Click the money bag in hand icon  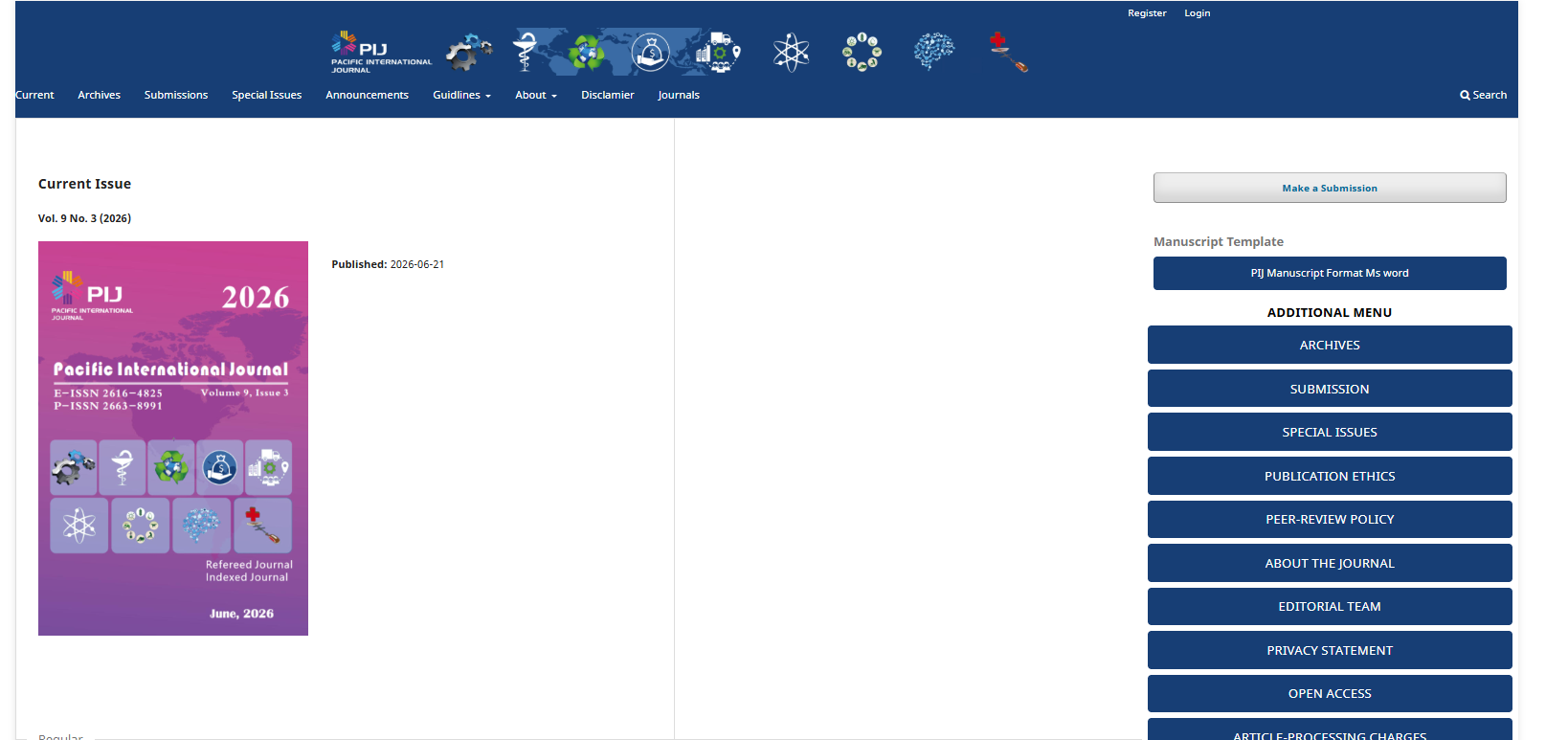click(x=650, y=53)
